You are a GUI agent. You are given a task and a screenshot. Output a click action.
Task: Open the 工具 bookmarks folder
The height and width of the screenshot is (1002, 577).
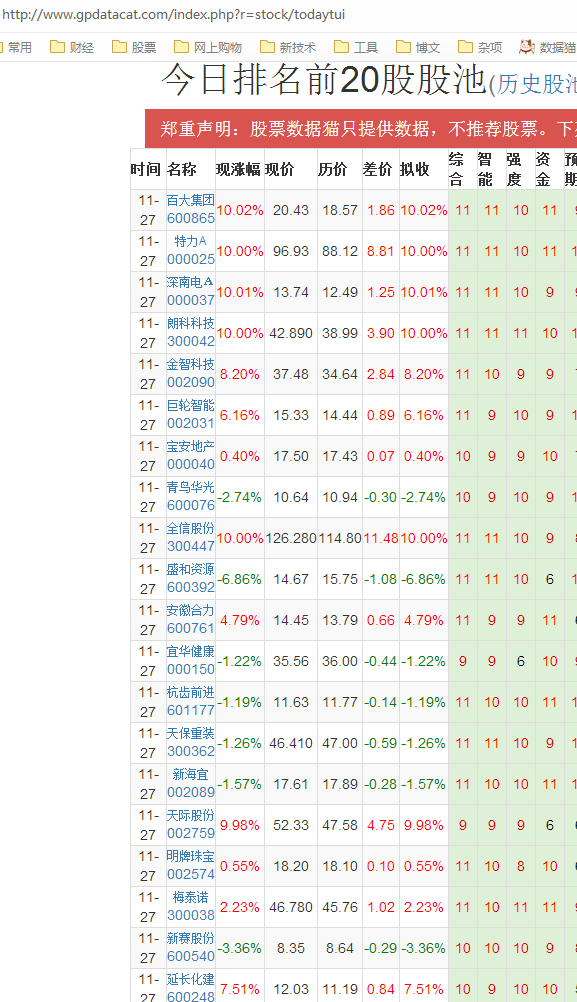tap(356, 47)
